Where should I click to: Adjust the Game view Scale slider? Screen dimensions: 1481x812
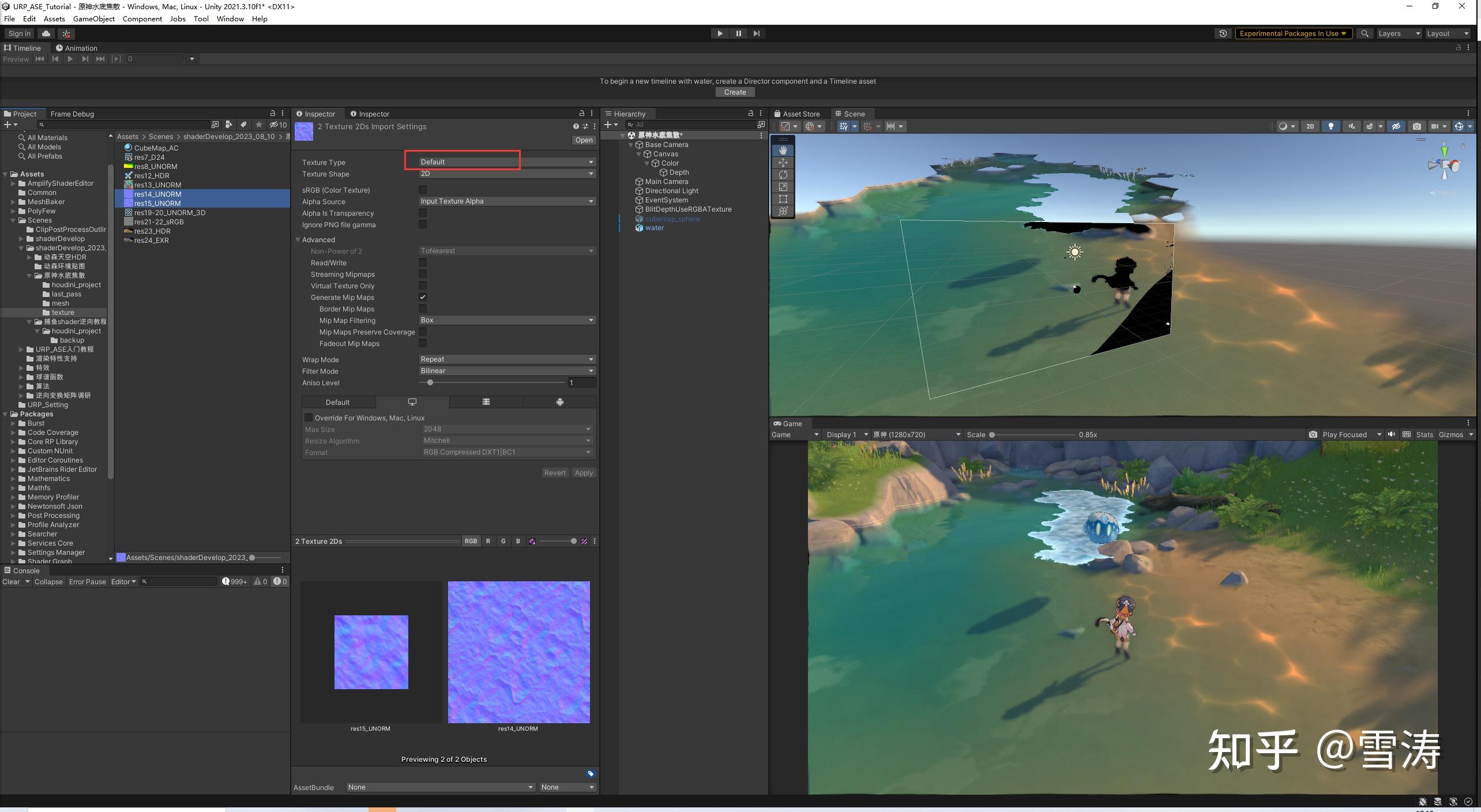[1032, 434]
